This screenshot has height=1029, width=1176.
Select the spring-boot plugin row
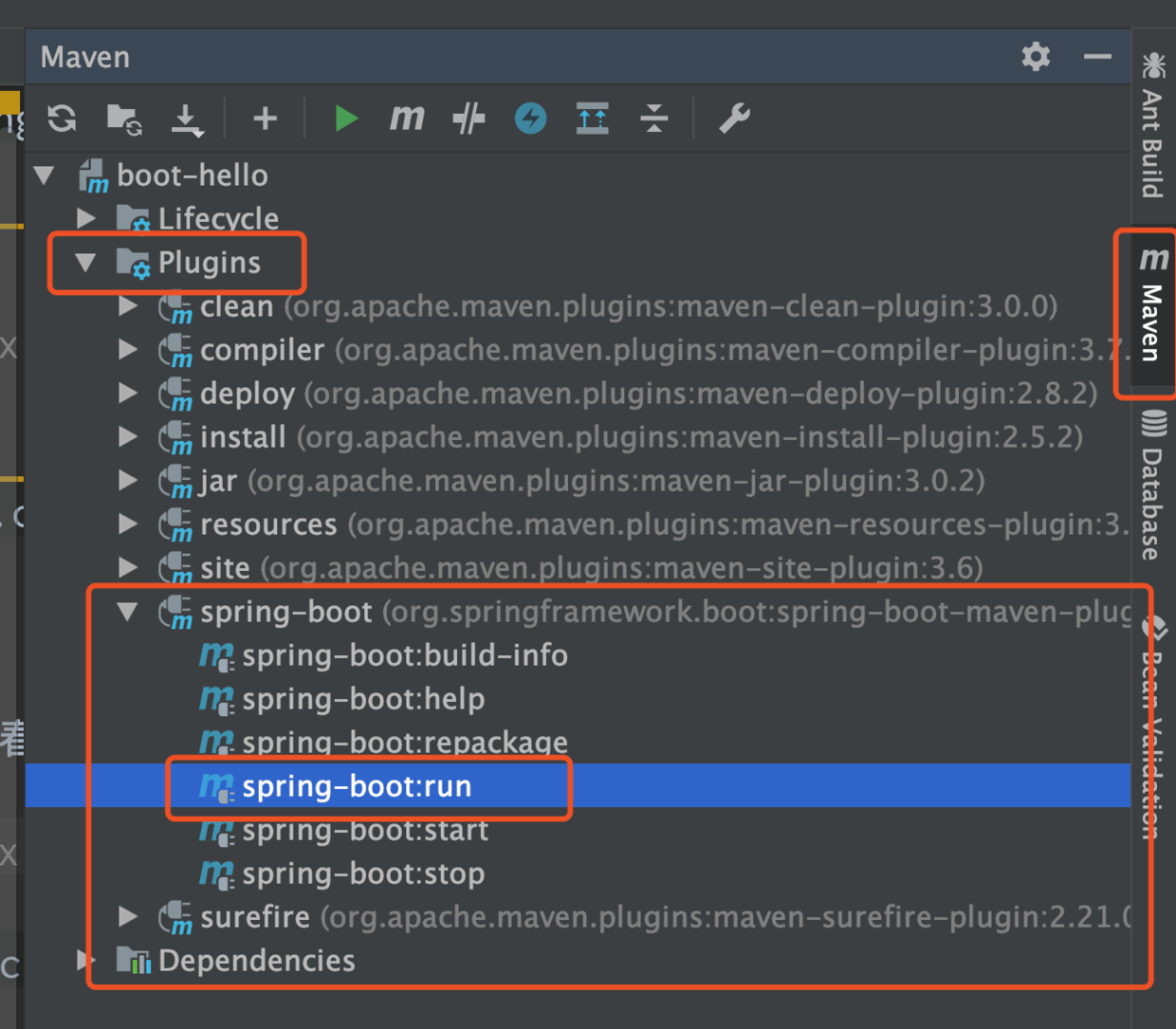[x=578, y=612]
